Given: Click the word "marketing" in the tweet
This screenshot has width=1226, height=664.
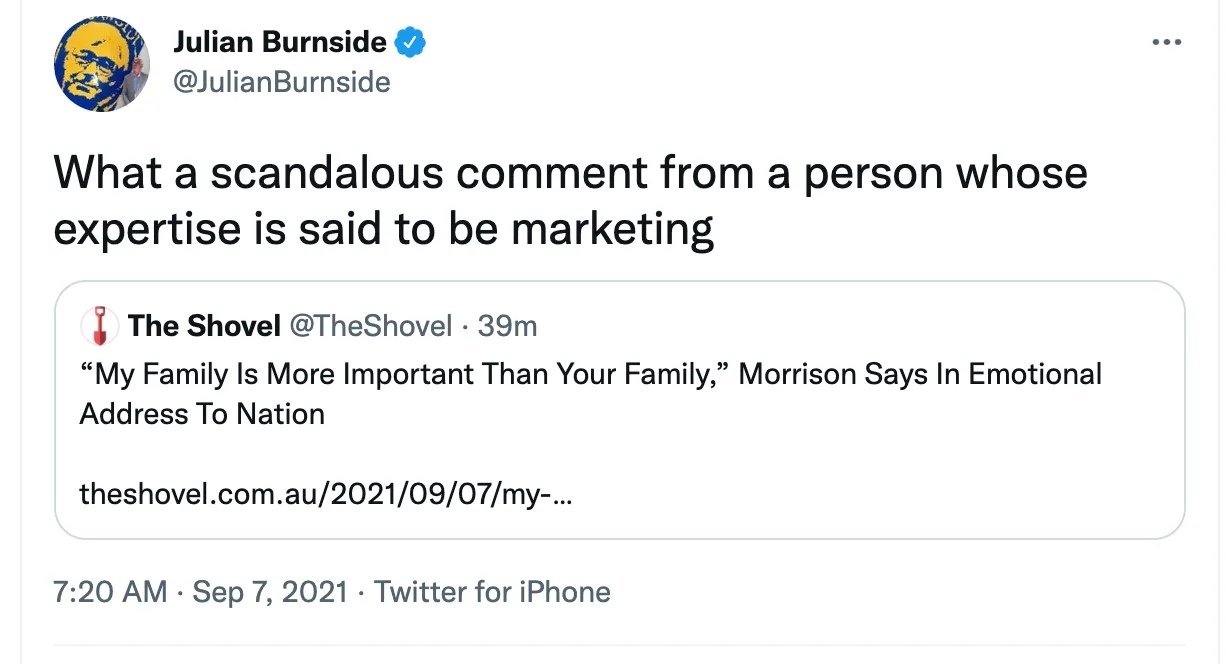Looking at the screenshot, I should click(612, 229).
